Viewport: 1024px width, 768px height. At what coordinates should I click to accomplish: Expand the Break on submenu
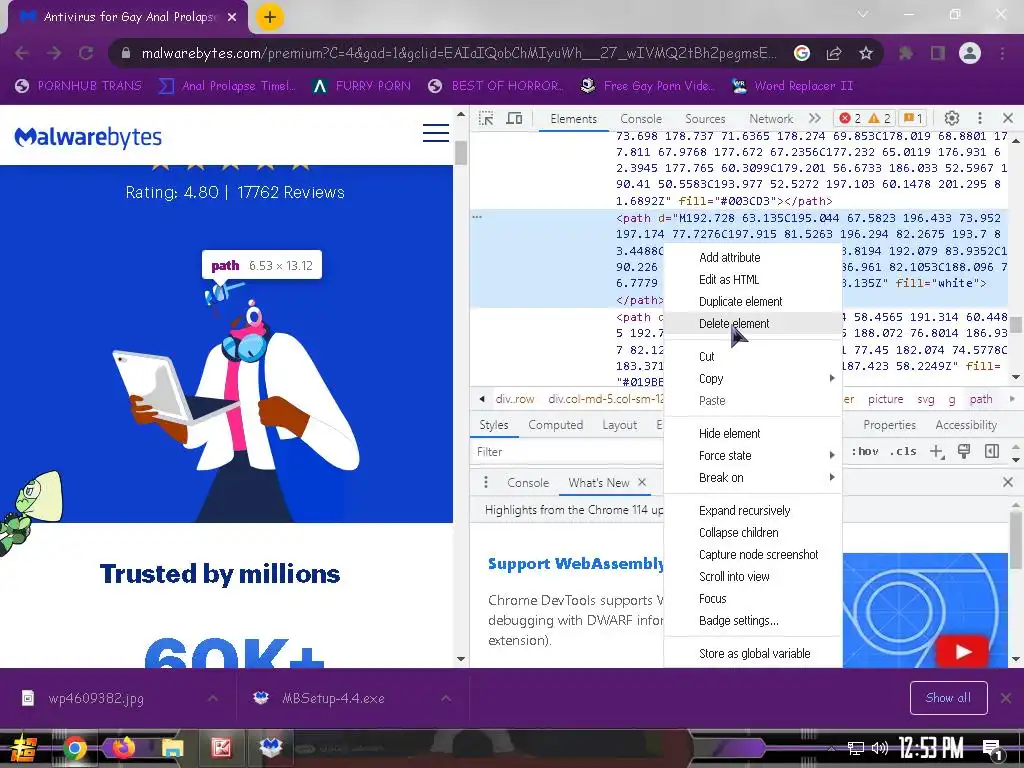(753, 478)
